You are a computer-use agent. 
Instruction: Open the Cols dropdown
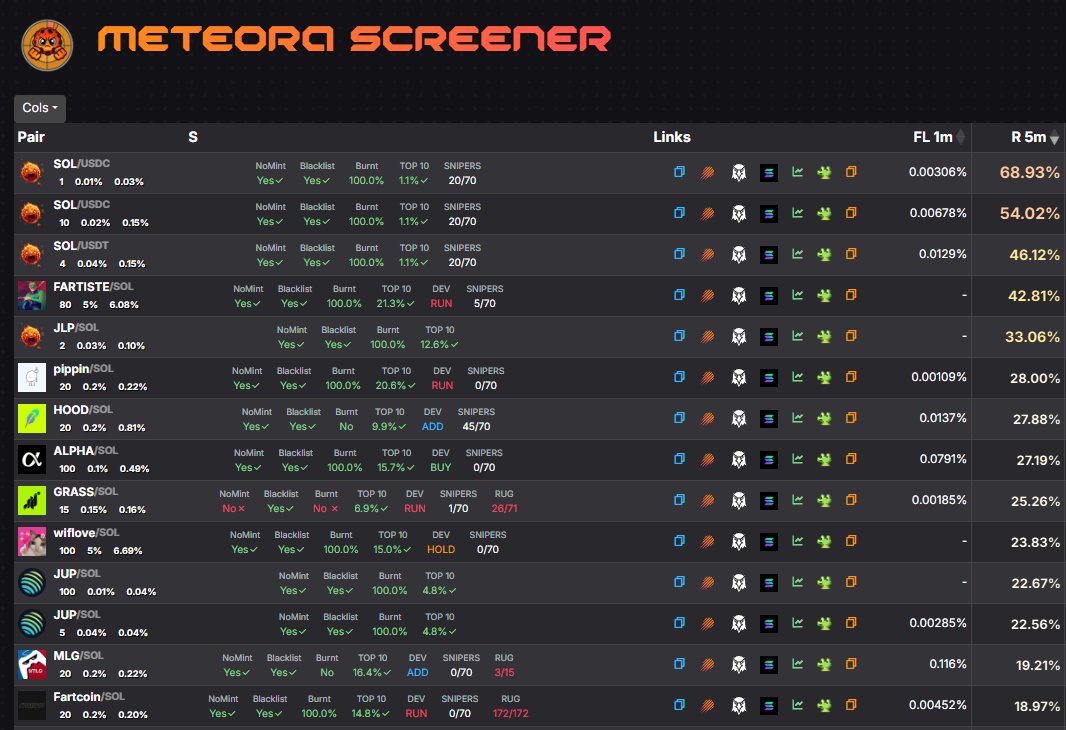click(x=39, y=108)
